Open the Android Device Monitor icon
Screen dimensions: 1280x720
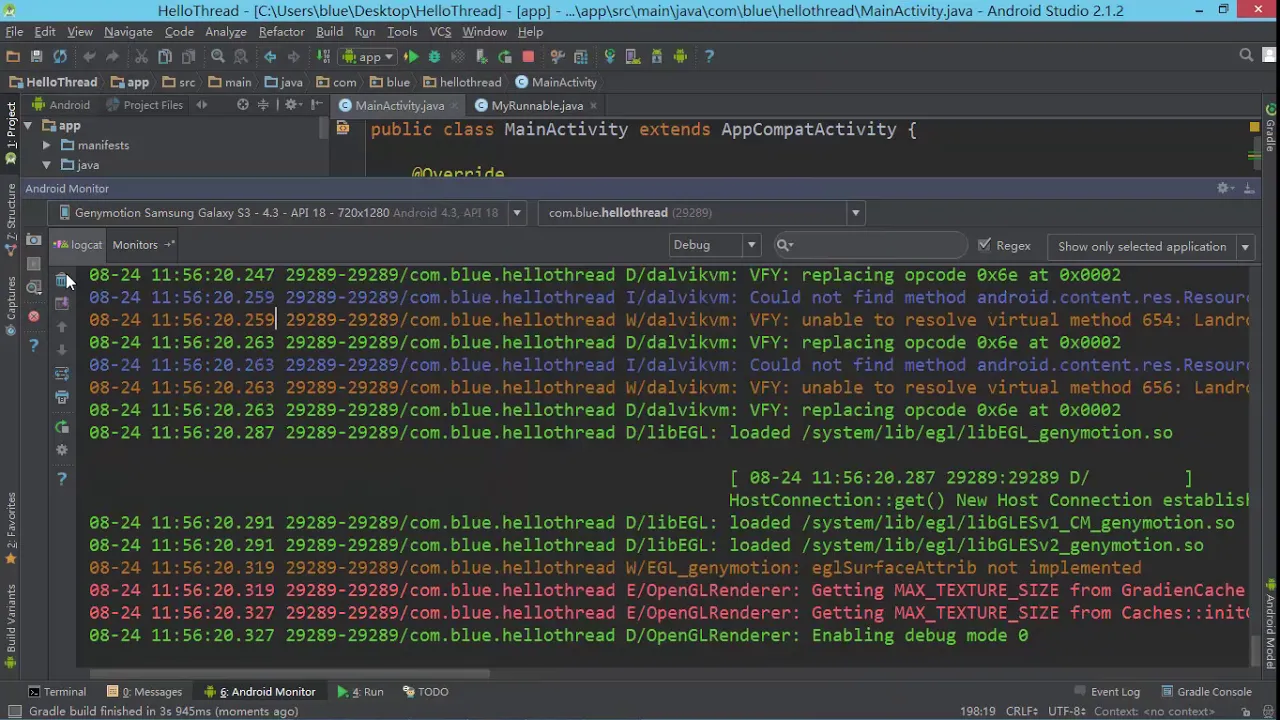pyautogui.click(x=680, y=57)
